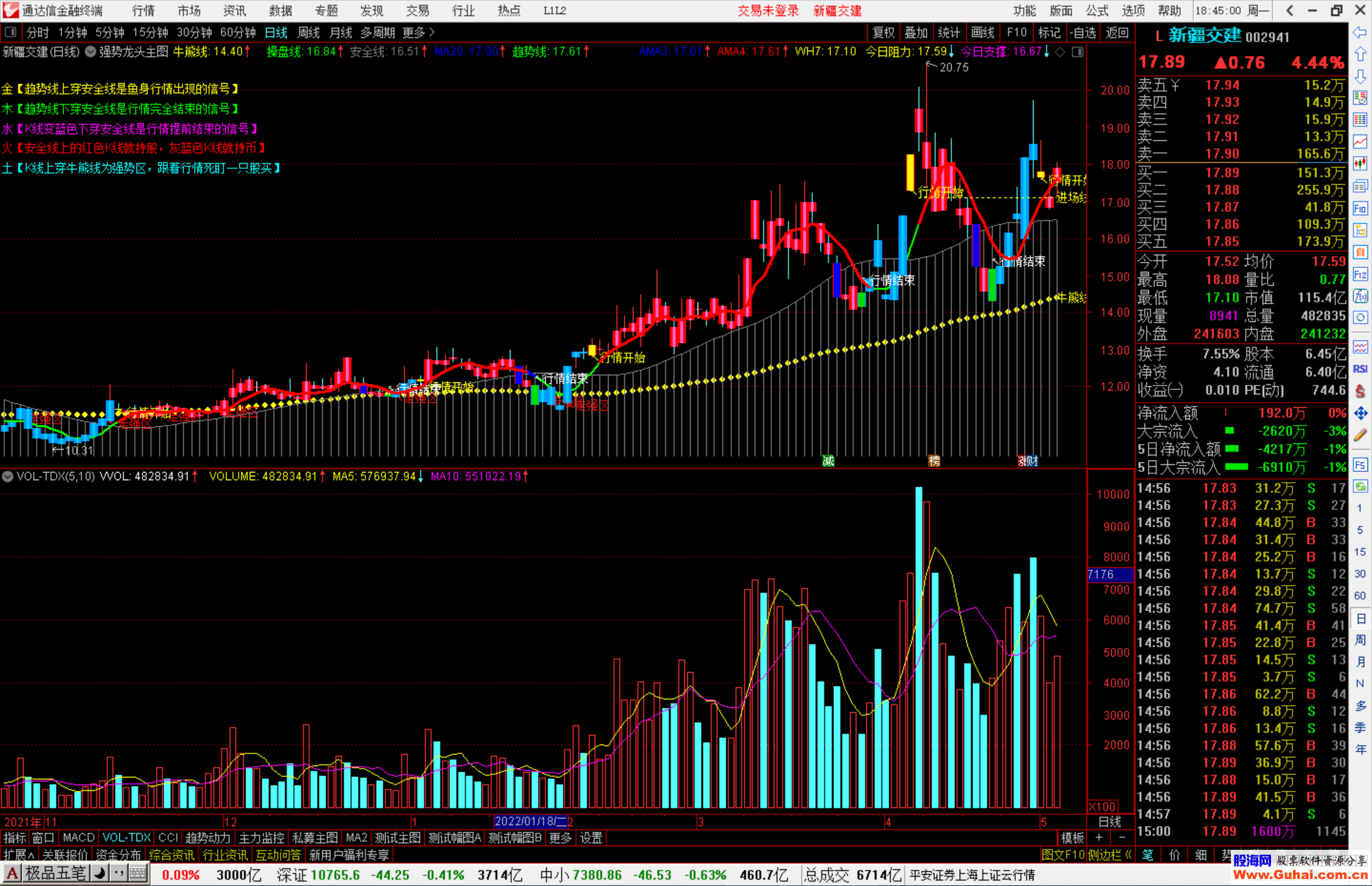Toggle the small panel icon near 今日支撑
This screenshot has width=1372, height=886.
coord(1078,52)
